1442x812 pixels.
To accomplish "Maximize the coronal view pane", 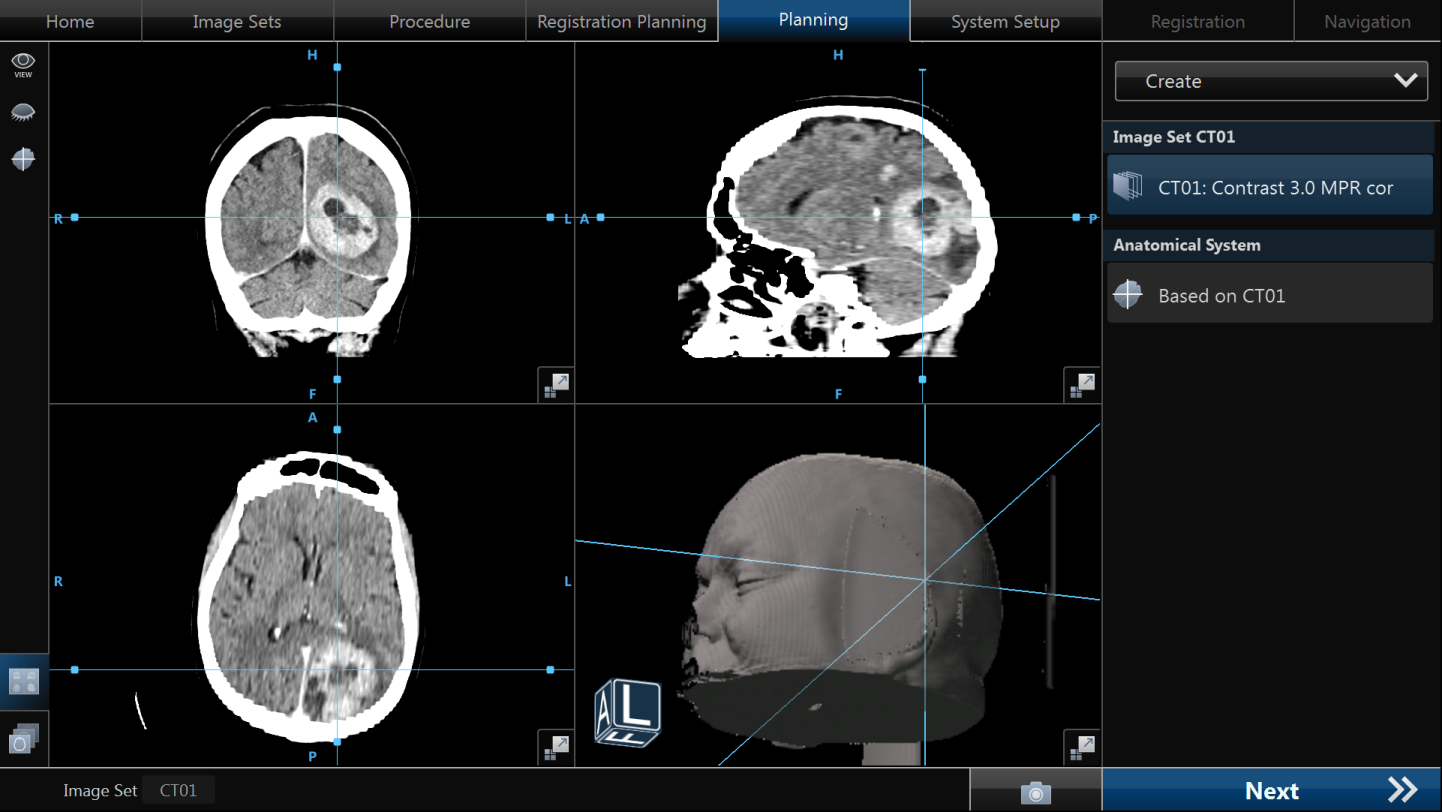I will click(x=555, y=385).
